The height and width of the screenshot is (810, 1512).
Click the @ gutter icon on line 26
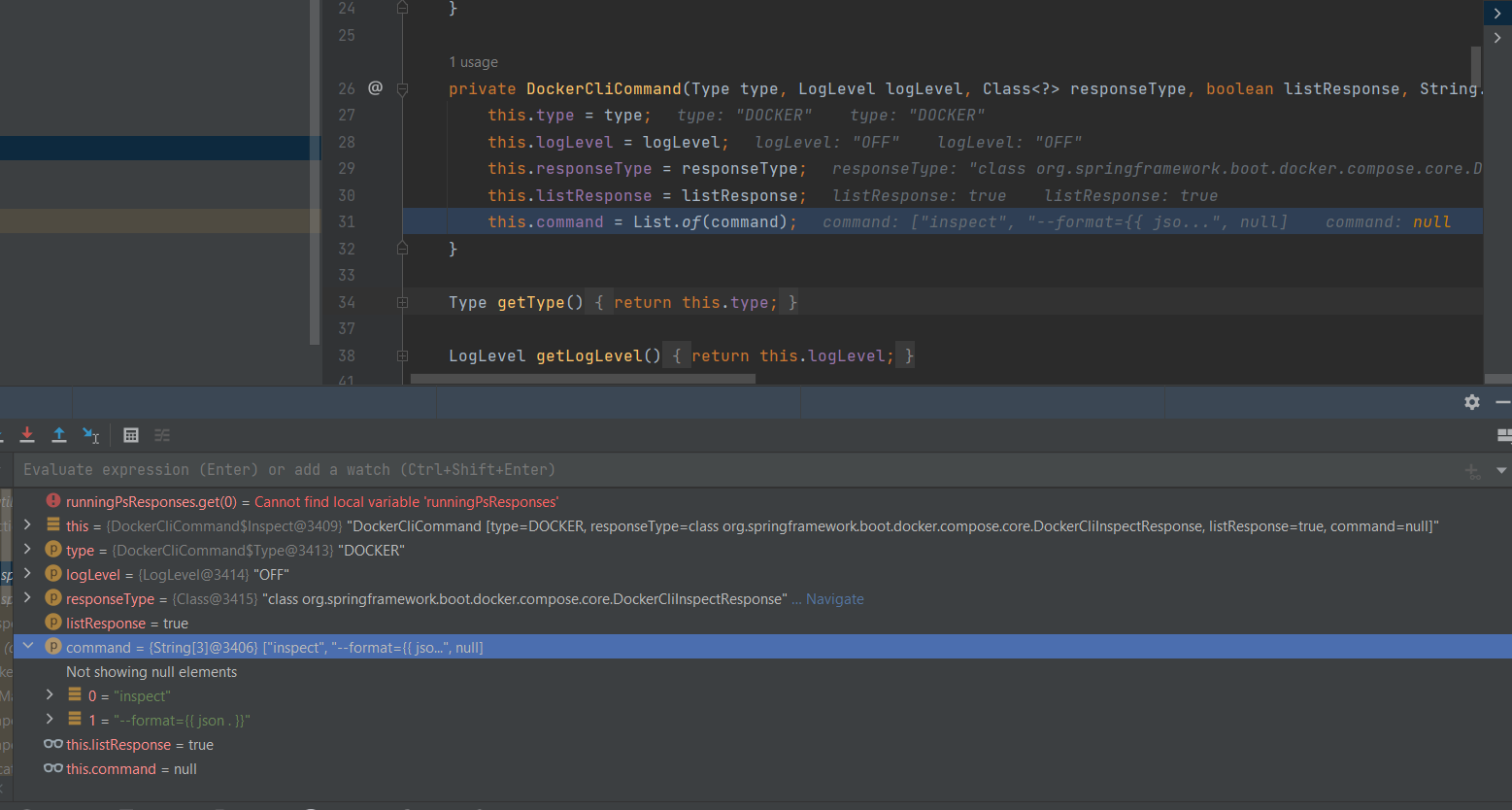[375, 88]
